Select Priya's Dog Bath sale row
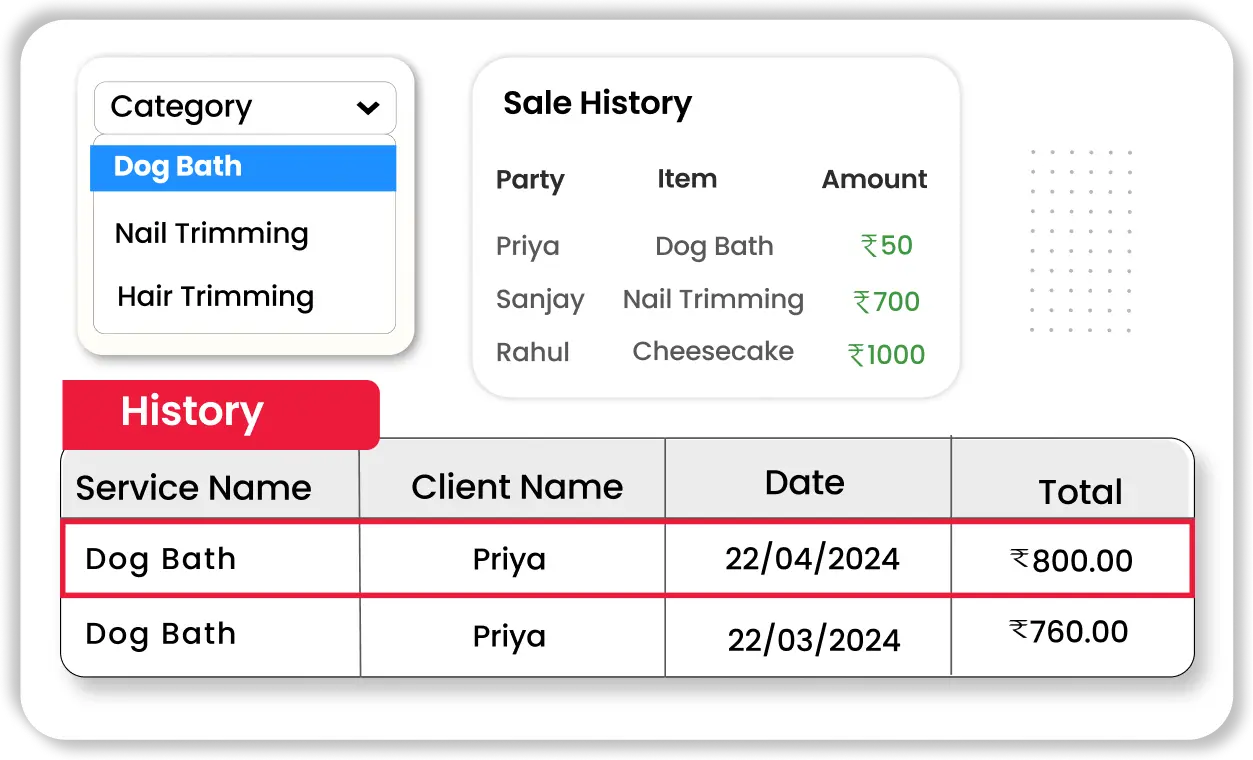The width and height of the screenshot is (1253, 760). click(x=713, y=246)
